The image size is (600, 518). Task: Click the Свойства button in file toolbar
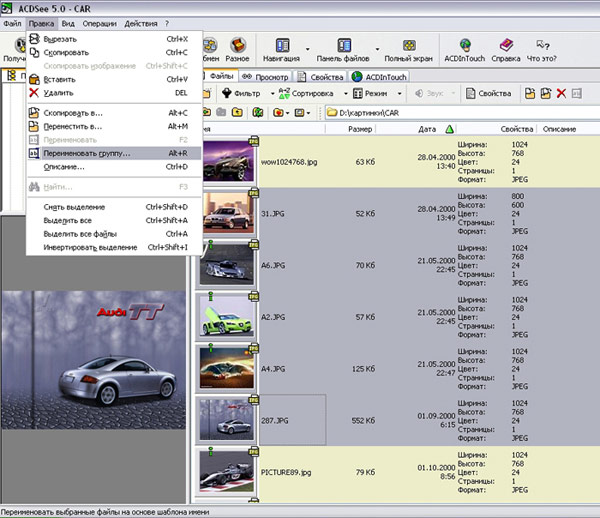point(489,93)
